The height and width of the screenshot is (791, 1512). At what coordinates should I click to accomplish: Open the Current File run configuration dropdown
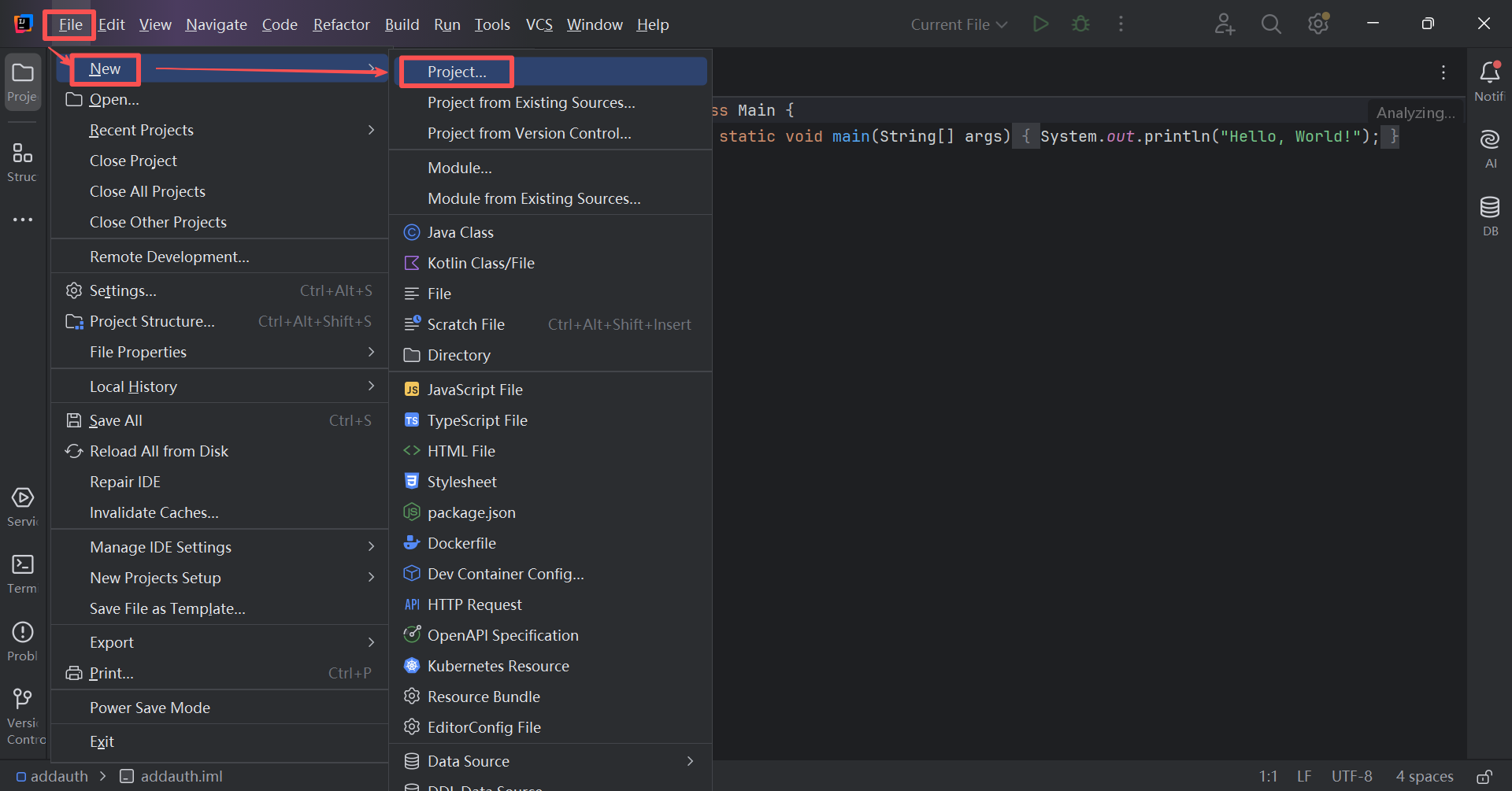[x=958, y=24]
